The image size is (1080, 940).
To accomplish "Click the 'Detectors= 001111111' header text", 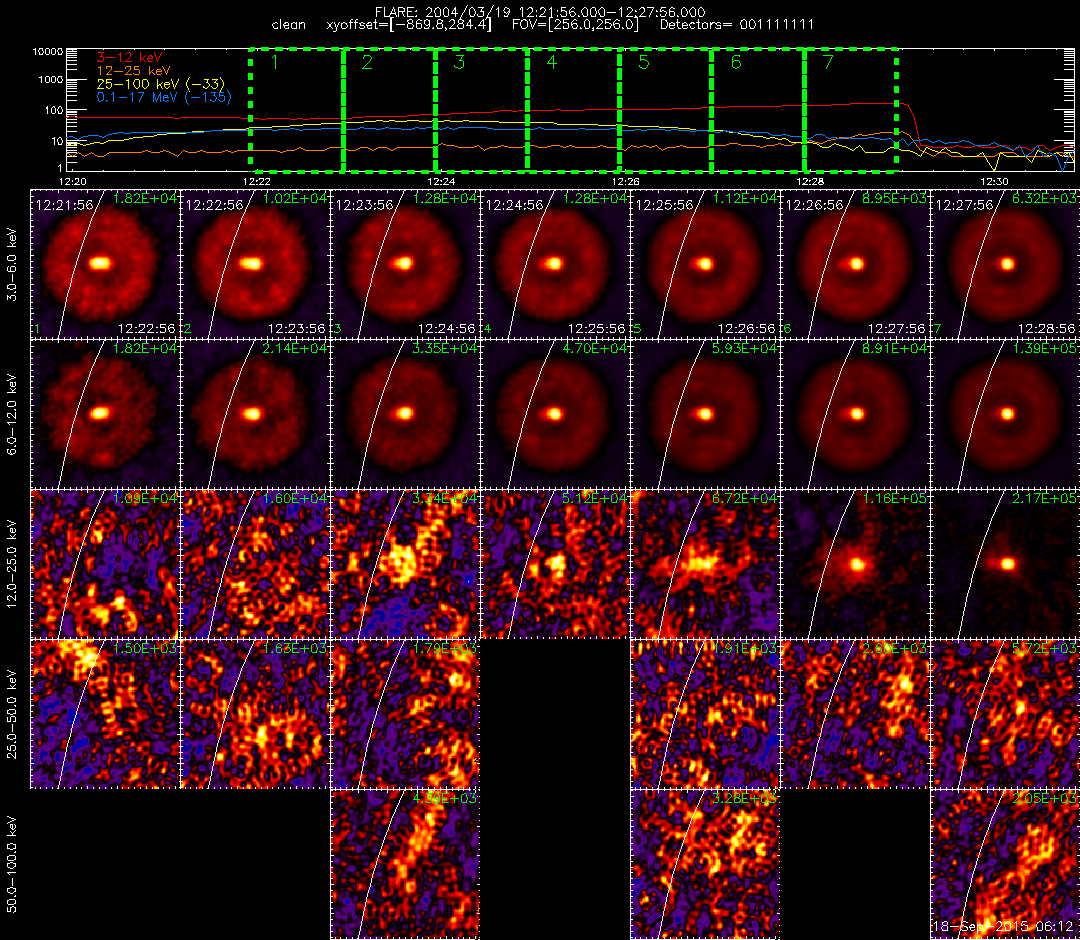I will pos(737,25).
